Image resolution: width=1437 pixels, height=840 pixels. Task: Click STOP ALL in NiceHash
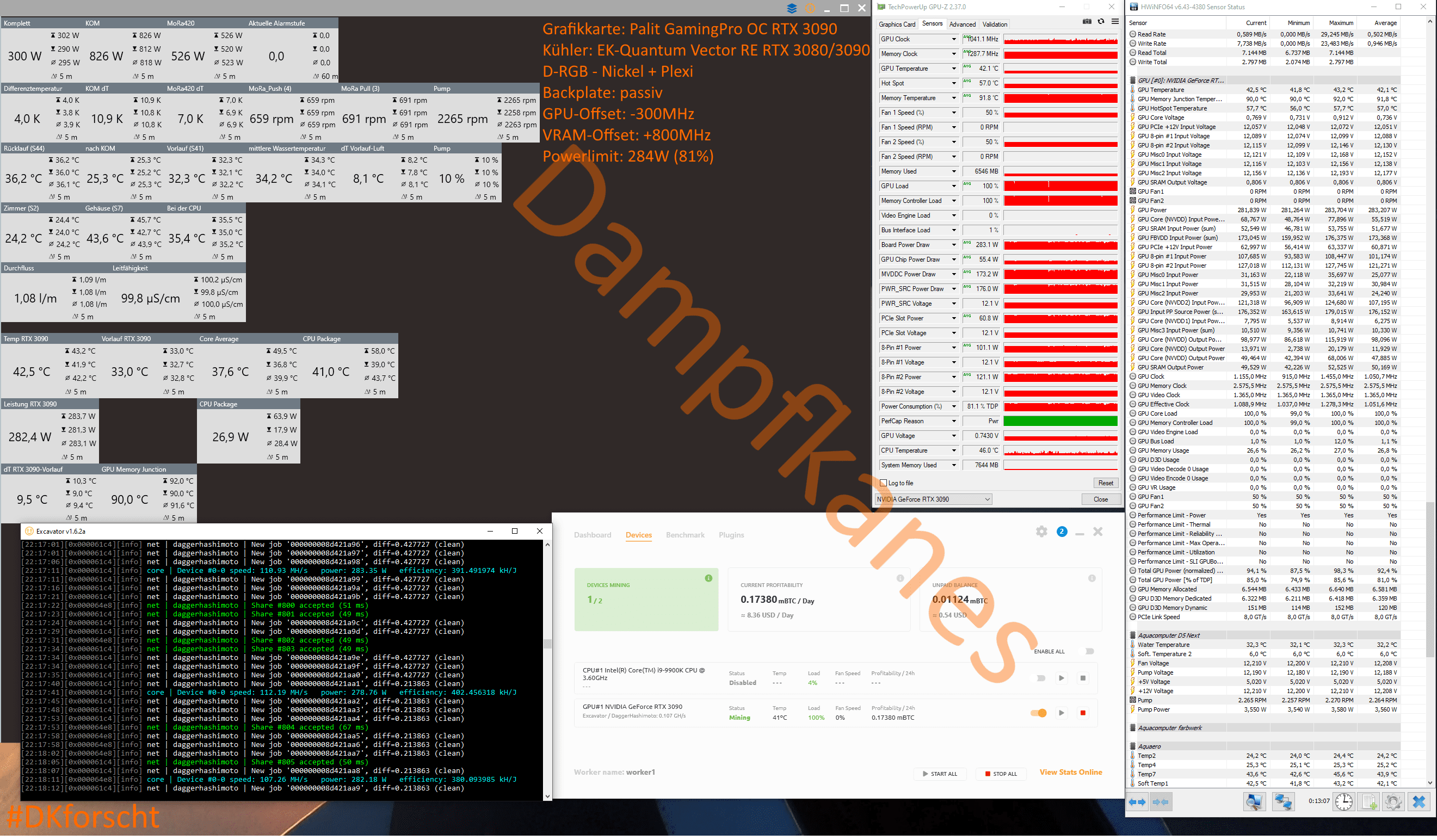click(1001, 774)
